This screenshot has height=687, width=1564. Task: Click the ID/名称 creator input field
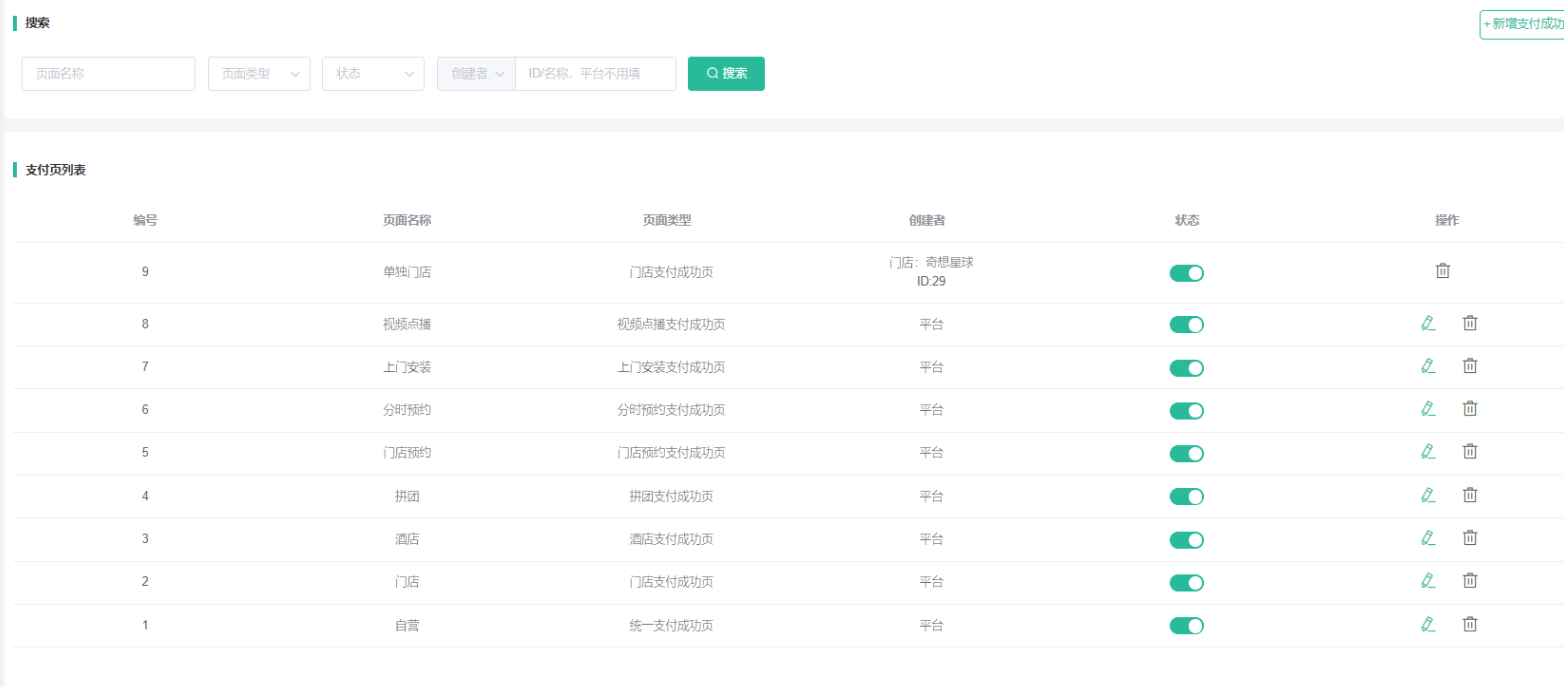pyautogui.click(x=595, y=74)
